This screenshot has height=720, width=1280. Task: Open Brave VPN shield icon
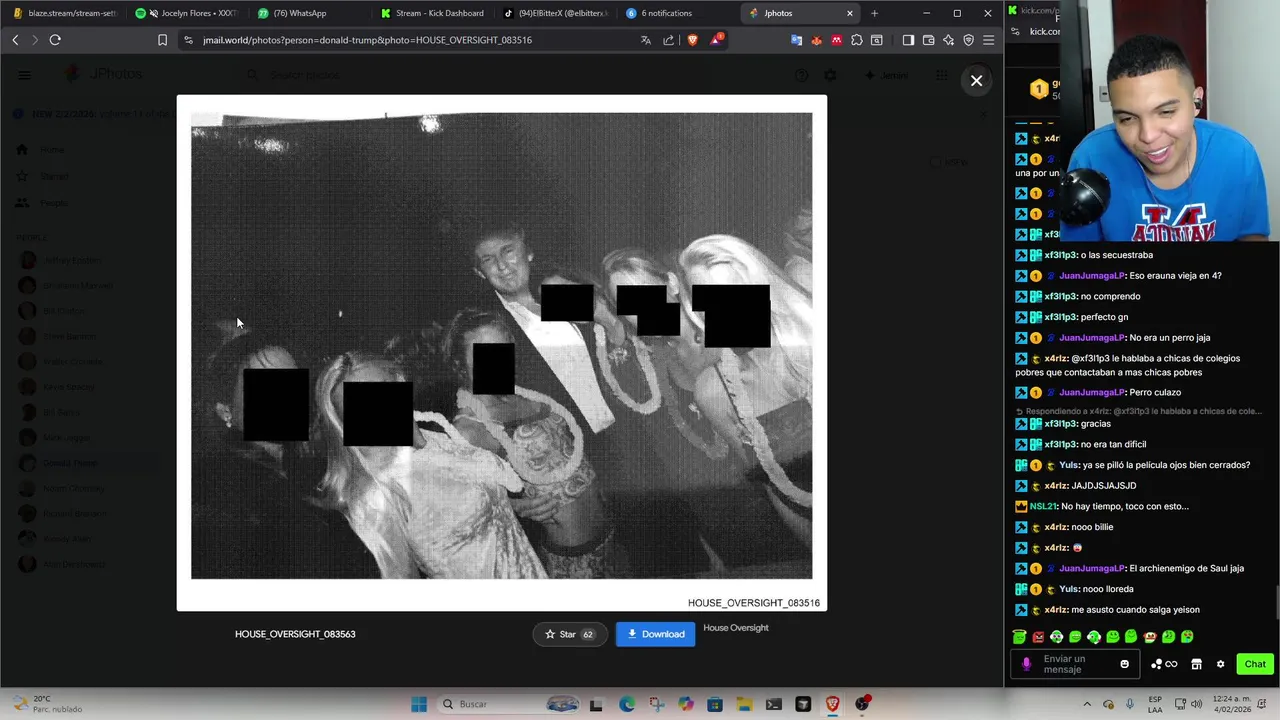[x=968, y=40]
